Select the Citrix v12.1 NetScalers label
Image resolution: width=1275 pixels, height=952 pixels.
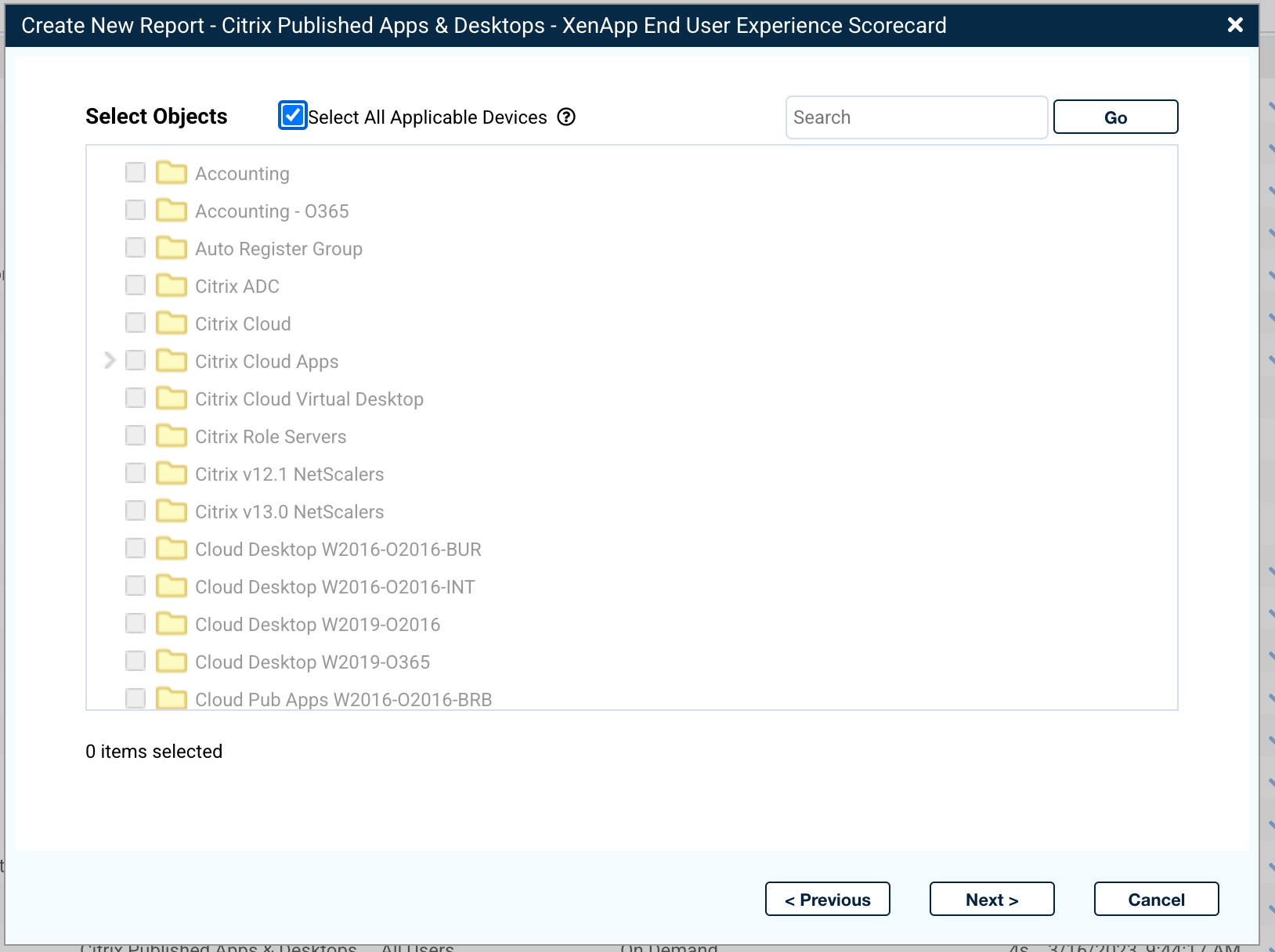[x=290, y=474]
